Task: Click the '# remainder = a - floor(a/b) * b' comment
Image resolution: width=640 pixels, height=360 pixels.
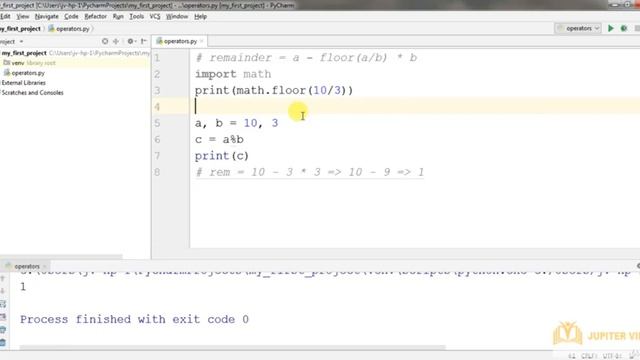Action: [306, 58]
